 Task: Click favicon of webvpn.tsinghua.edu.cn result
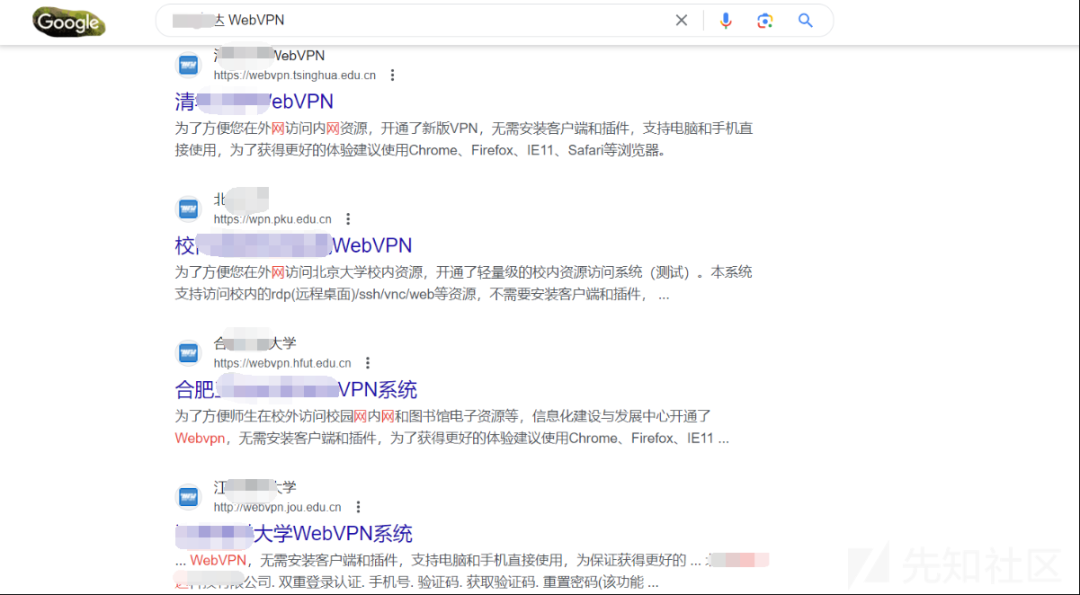[x=188, y=65]
